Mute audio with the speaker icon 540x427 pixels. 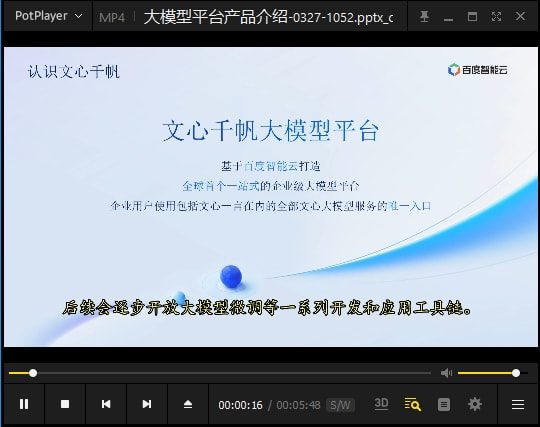446,373
